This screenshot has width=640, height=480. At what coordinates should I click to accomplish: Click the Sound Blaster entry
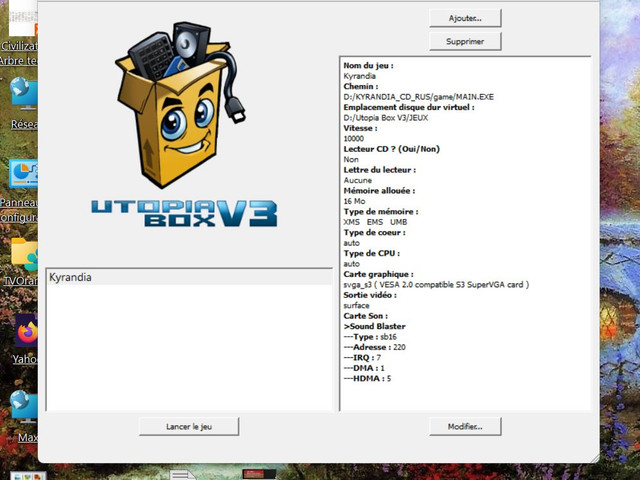374,327
